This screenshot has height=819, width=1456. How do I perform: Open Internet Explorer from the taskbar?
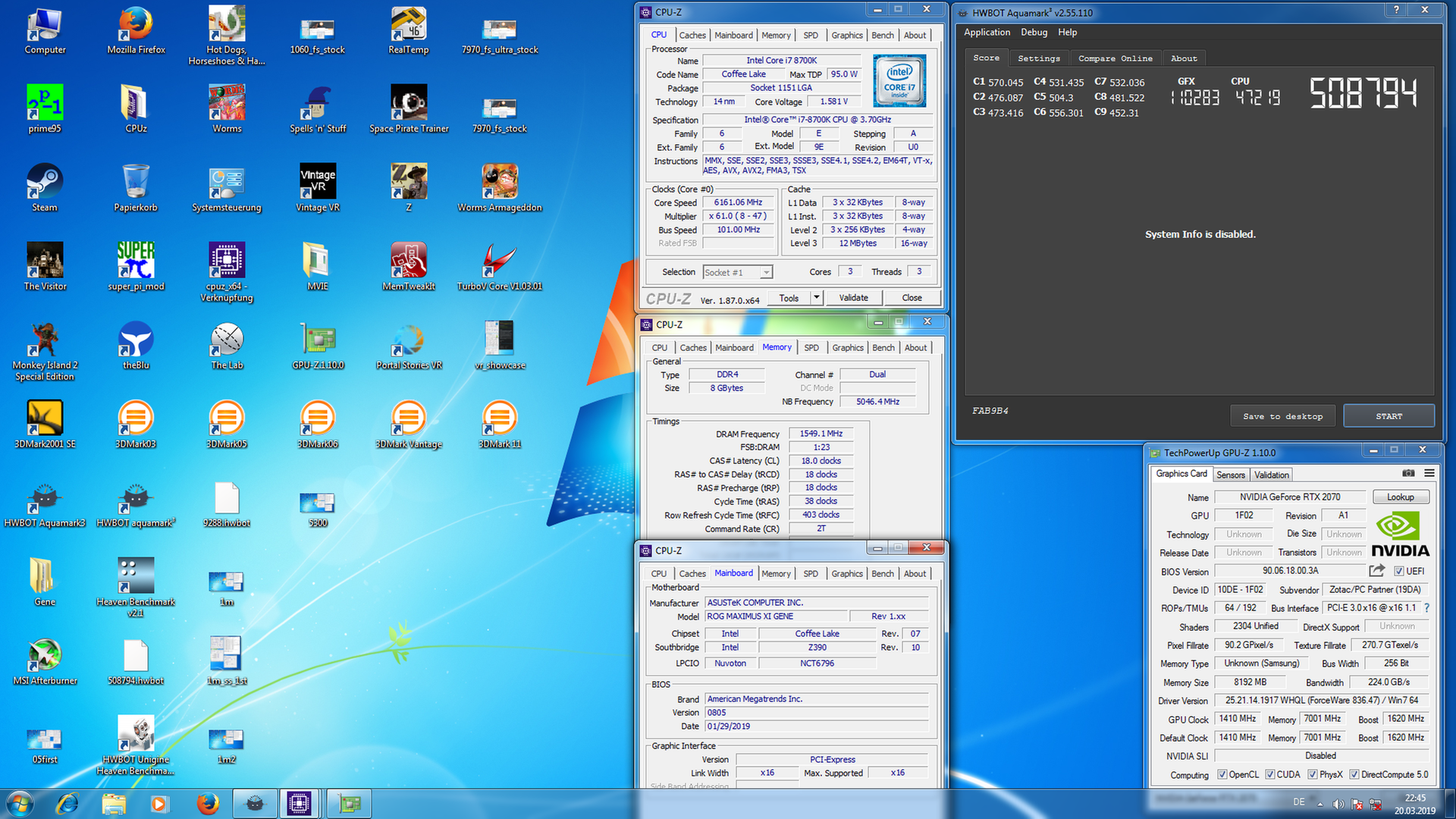[x=67, y=804]
